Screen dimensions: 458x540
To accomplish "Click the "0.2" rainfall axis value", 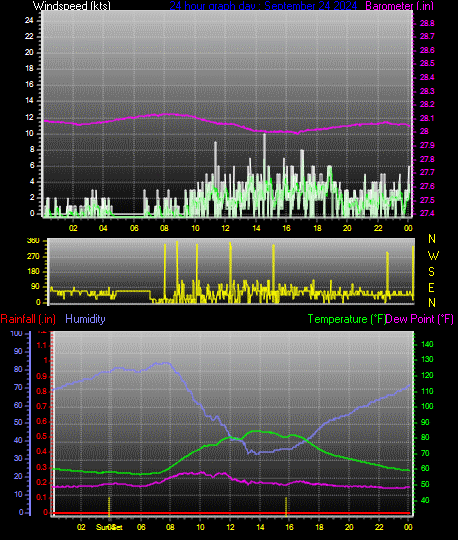I will pyautogui.click(x=42, y=482).
